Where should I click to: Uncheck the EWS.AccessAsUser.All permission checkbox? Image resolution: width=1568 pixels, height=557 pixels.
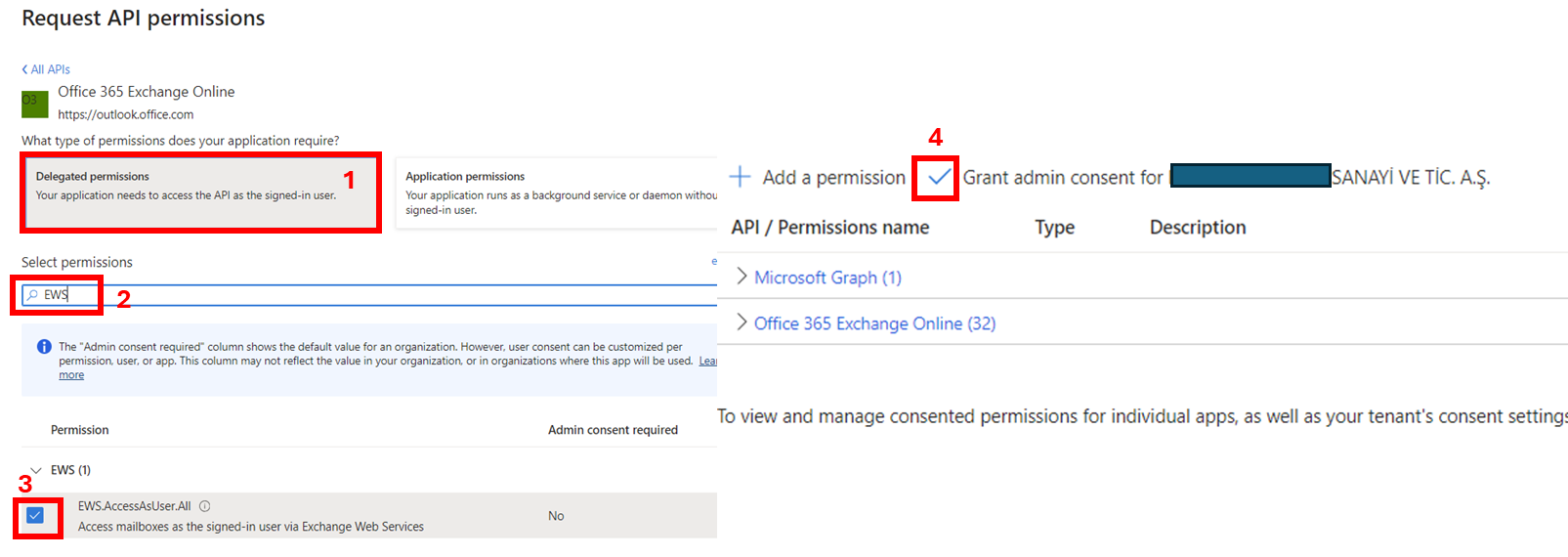coord(35,515)
